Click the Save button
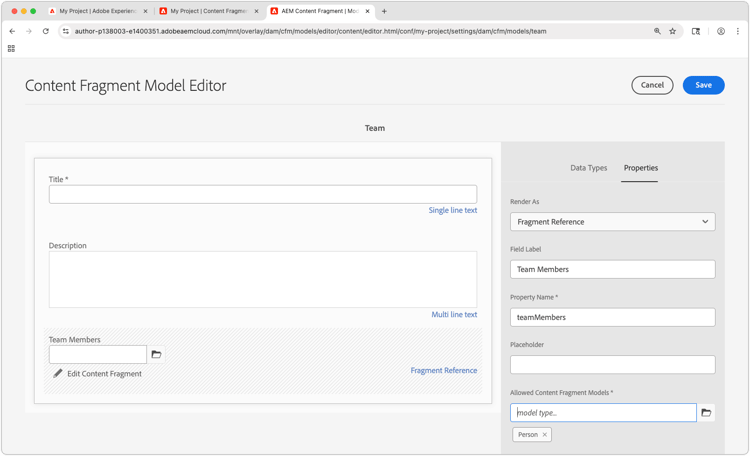The image size is (750, 456). [703, 85]
